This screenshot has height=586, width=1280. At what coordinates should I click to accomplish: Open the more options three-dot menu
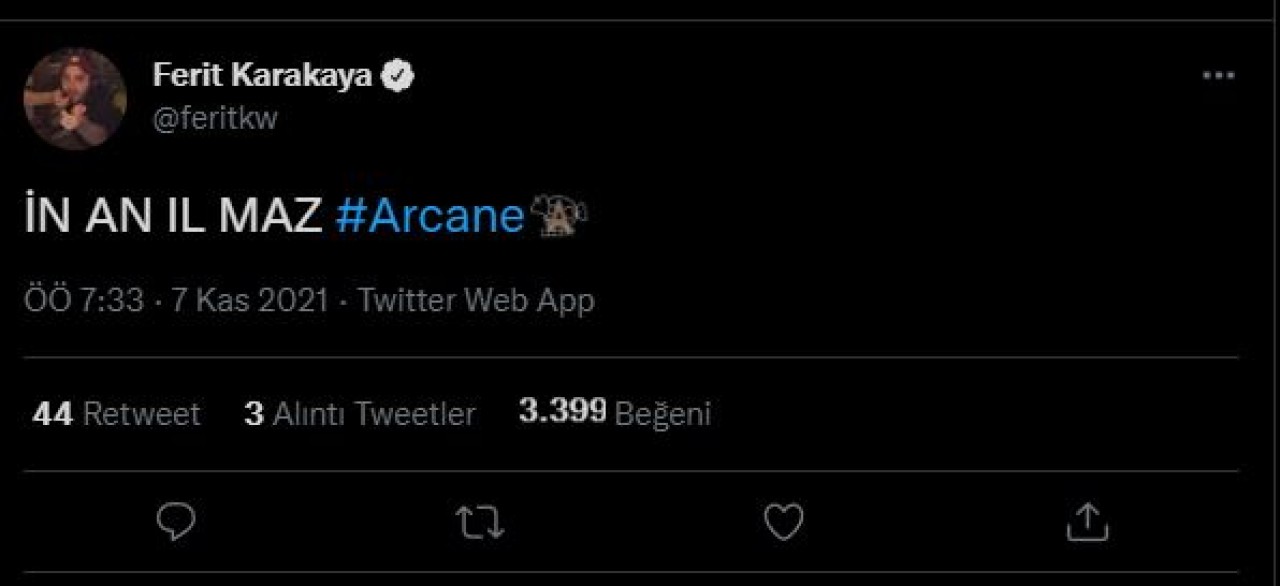[1218, 76]
